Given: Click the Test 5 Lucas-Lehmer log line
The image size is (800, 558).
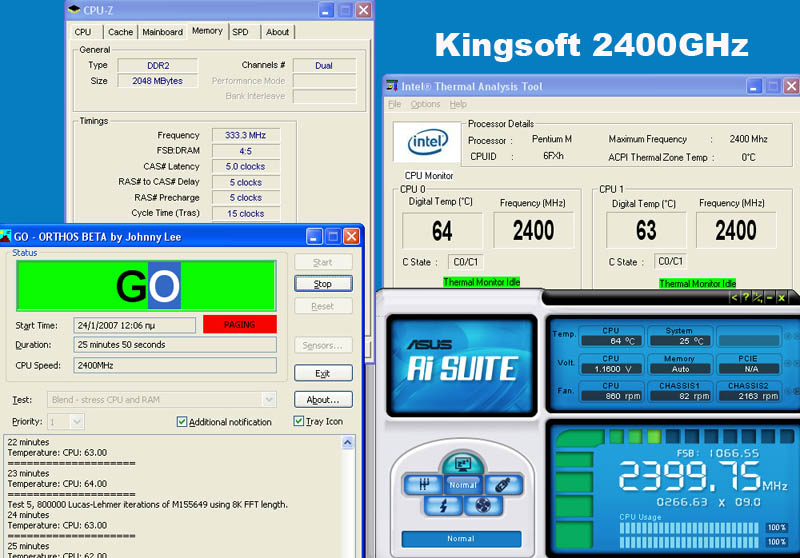Looking at the screenshot, I should [147, 504].
